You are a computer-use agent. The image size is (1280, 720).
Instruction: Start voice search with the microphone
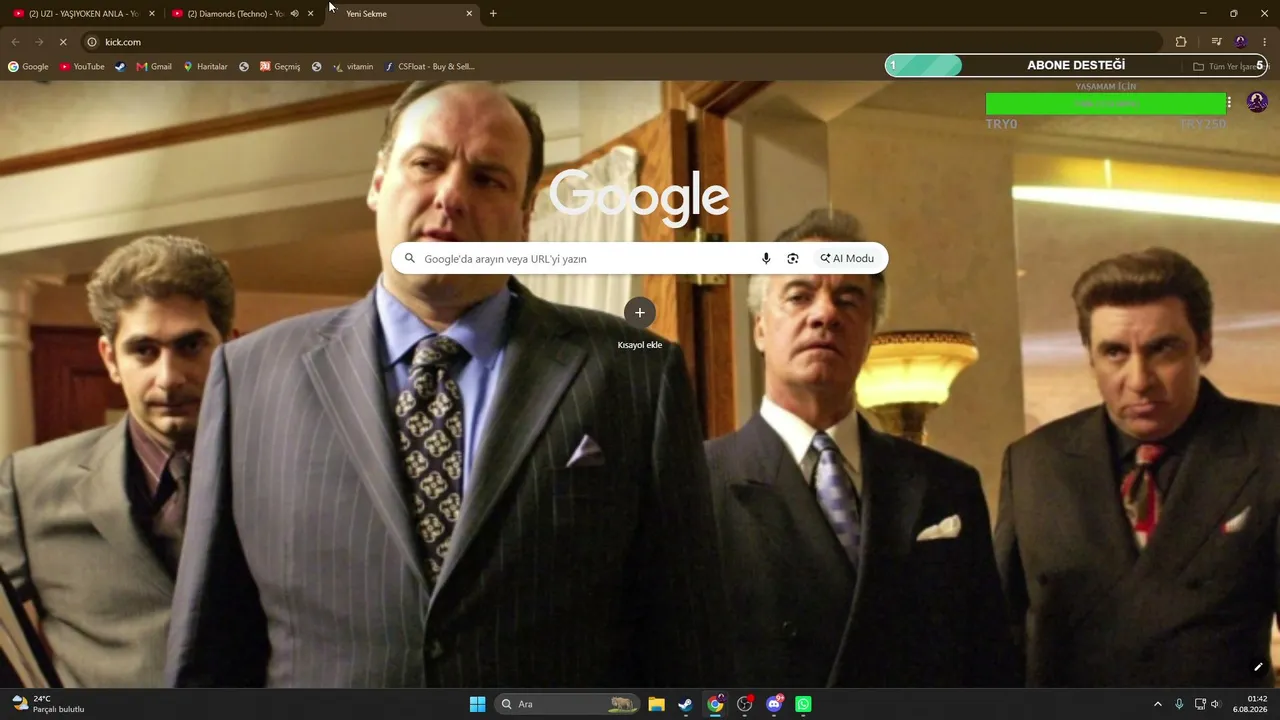(x=766, y=258)
